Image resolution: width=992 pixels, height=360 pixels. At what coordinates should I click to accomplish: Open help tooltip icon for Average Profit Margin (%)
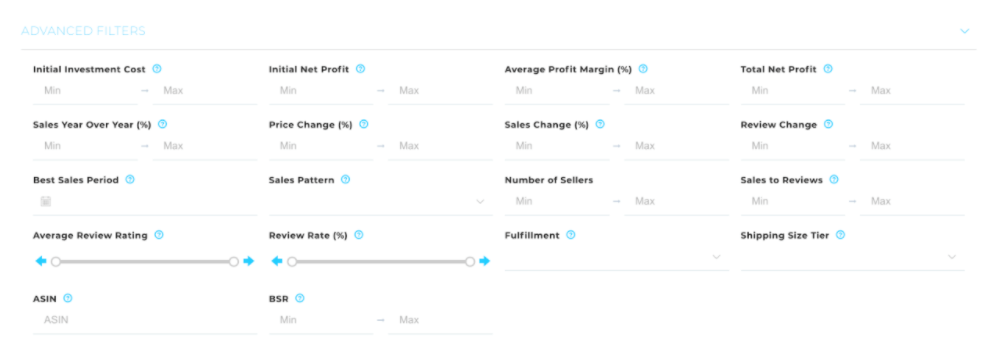[x=643, y=69]
